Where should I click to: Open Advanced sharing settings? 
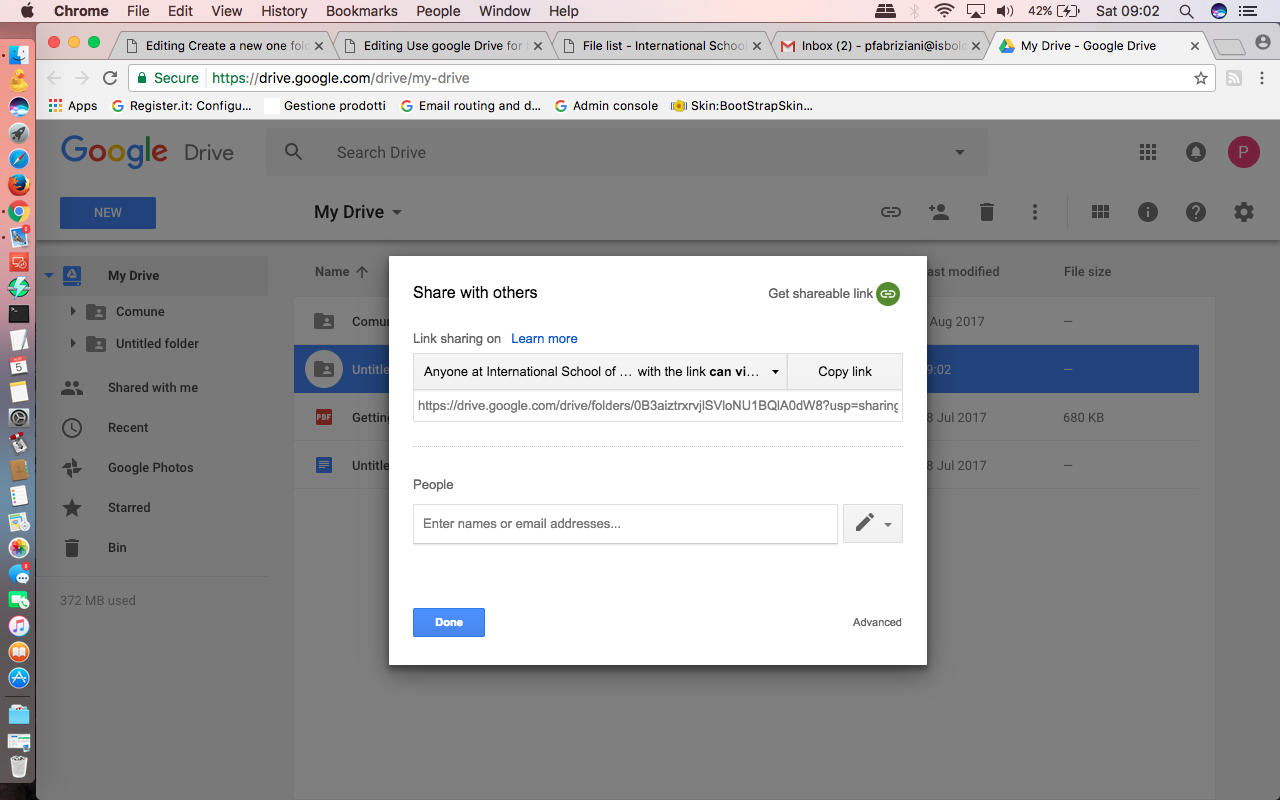(x=877, y=622)
